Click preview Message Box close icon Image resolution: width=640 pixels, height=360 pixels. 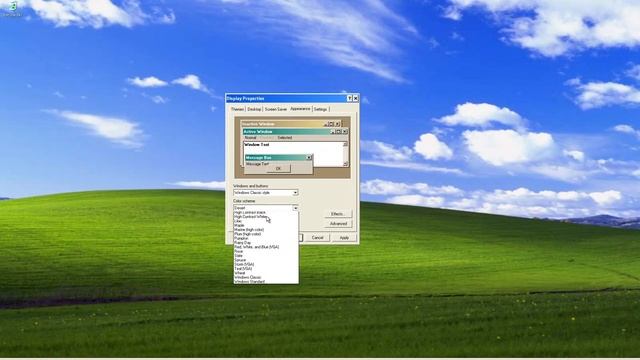tap(309, 158)
